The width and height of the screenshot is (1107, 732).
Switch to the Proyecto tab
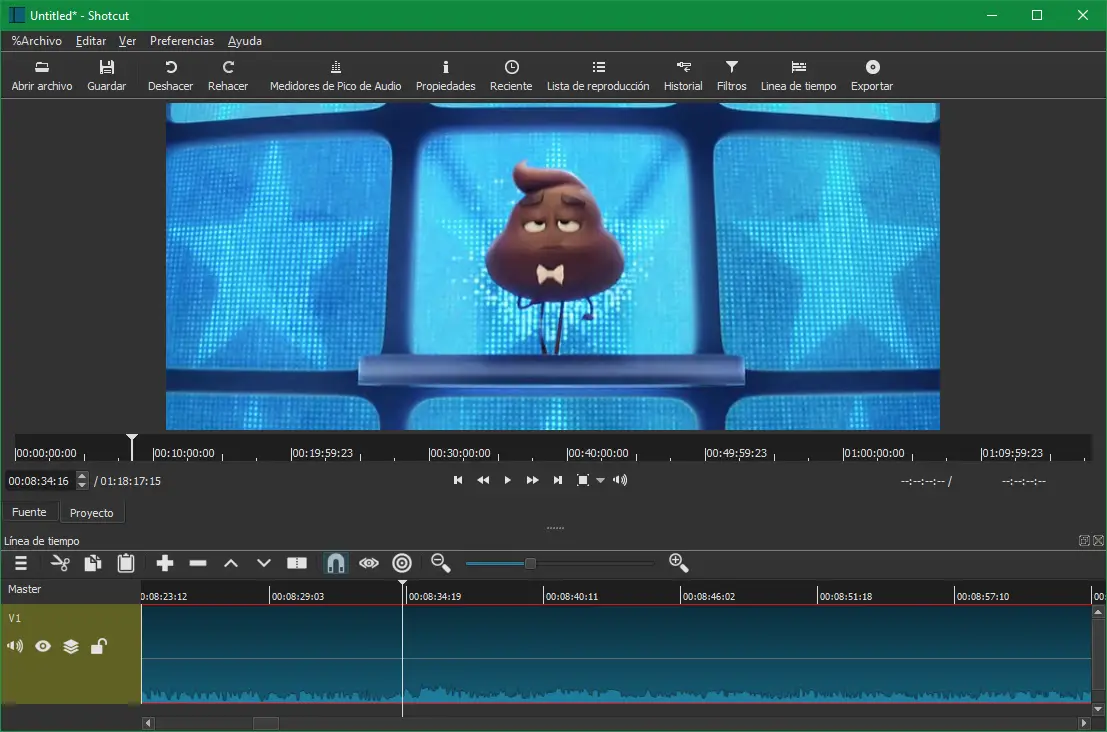pyautogui.click(x=92, y=513)
